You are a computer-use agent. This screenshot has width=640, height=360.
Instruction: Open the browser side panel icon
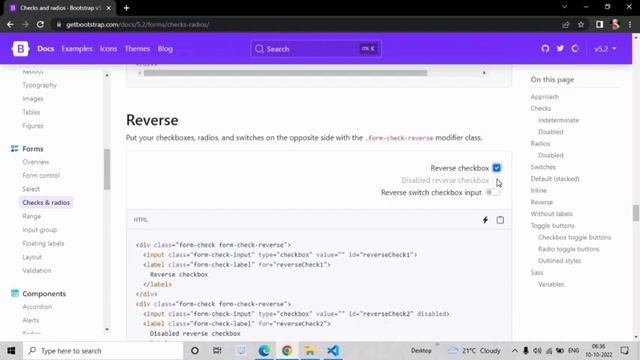599,24
